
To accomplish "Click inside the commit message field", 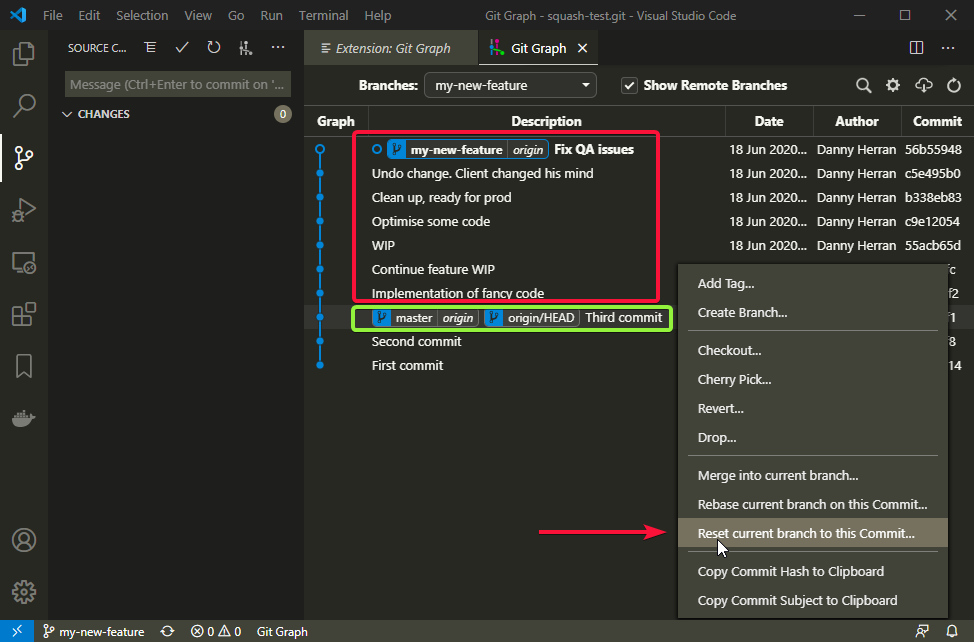I will click(x=176, y=84).
